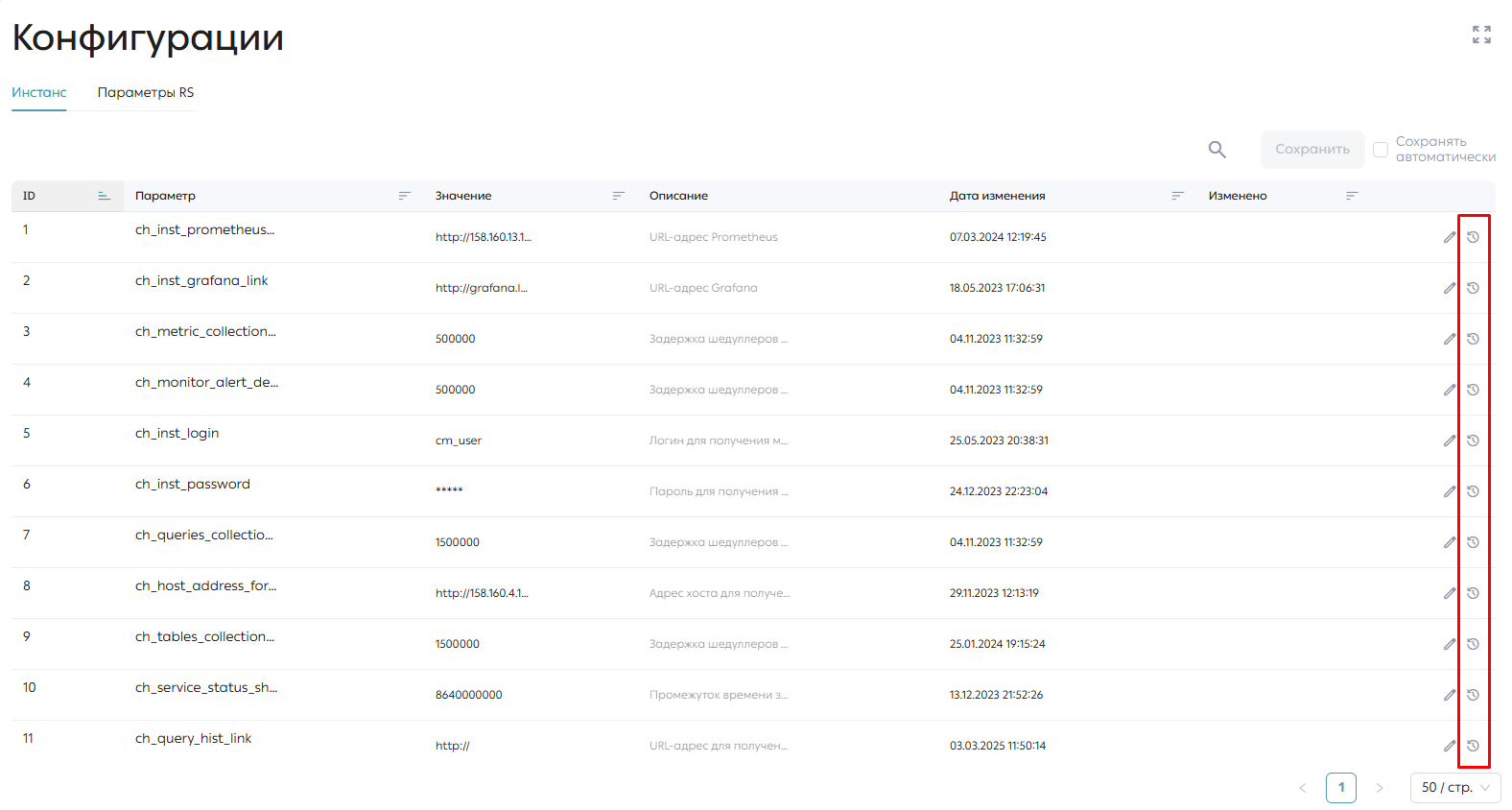Open the Значение column filter menu

pyautogui.click(x=618, y=196)
